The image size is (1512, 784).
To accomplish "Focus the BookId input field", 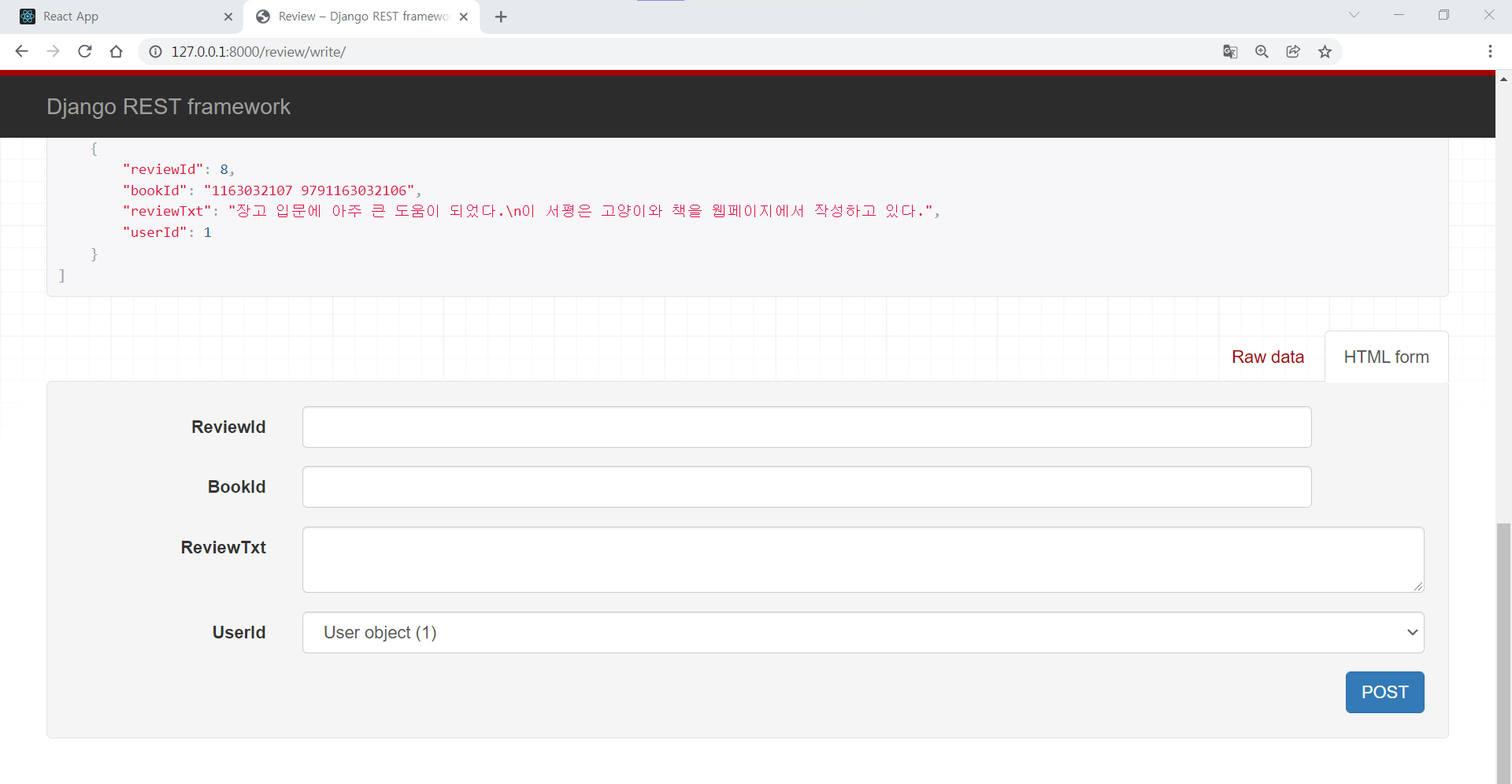I will pyautogui.click(x=806, y=487).
